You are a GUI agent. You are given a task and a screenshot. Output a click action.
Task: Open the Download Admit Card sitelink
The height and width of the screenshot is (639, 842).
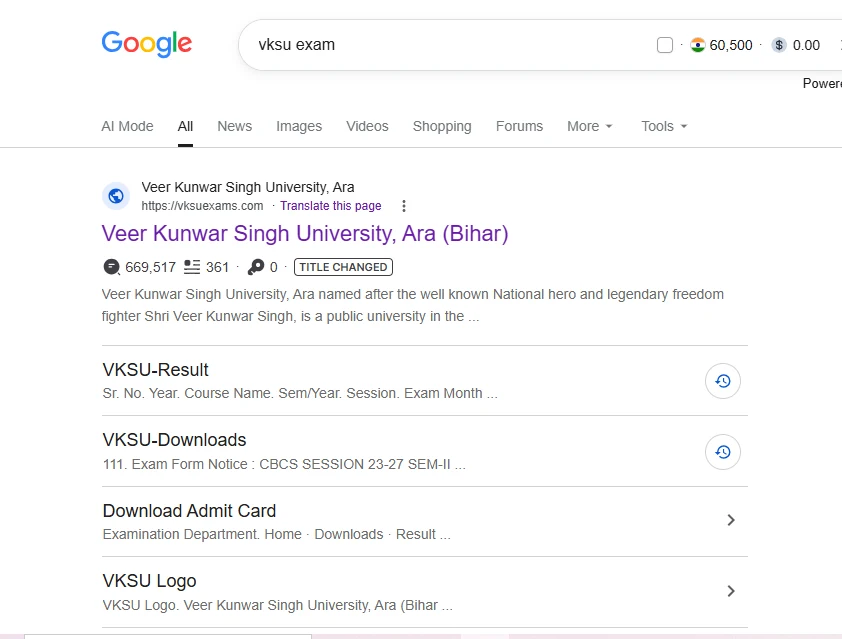(189, 511)
